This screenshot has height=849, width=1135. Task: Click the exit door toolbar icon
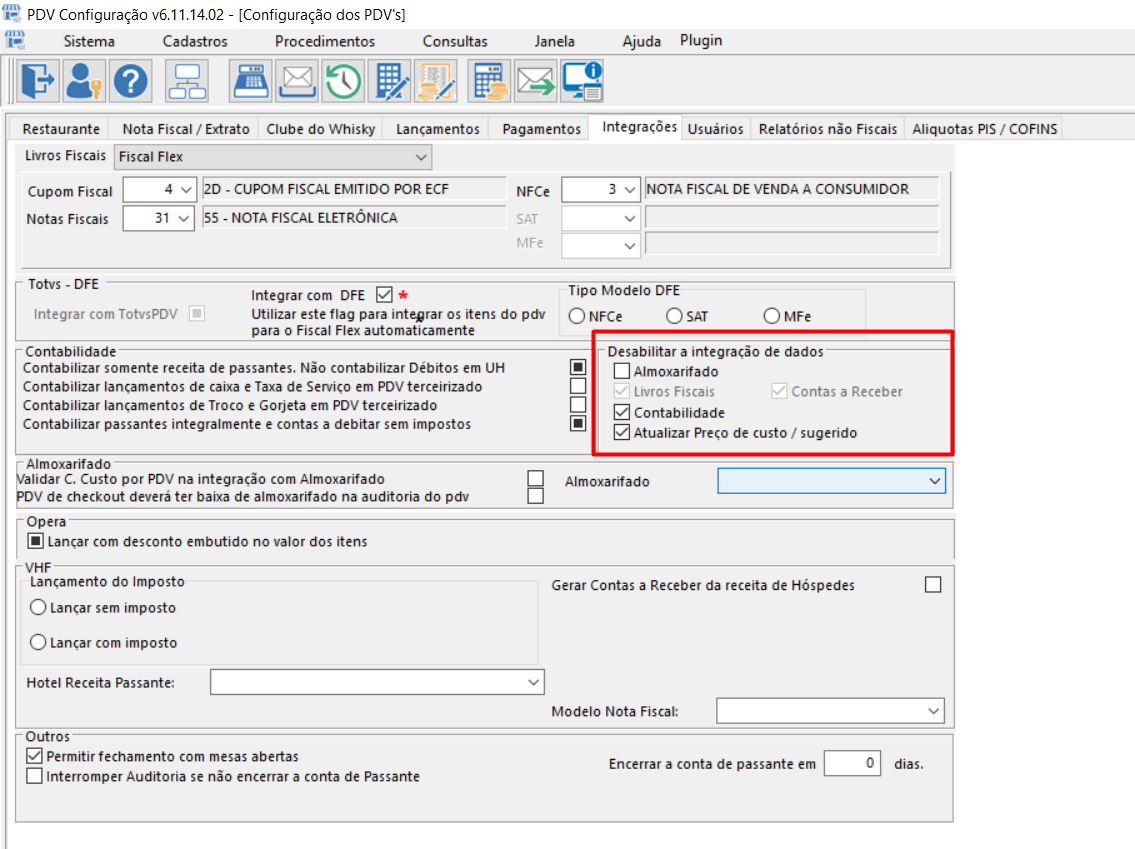37,80
